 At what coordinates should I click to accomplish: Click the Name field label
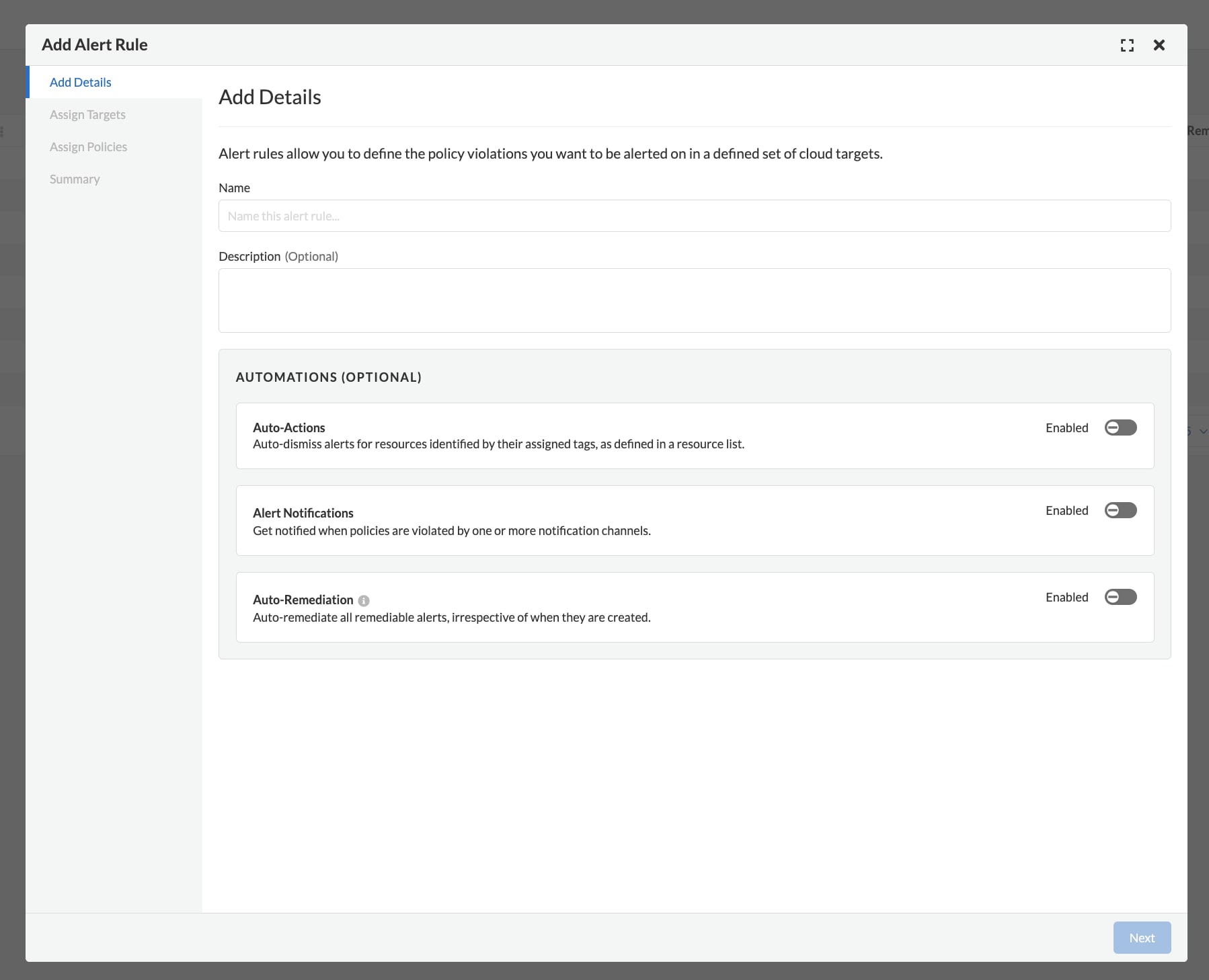click(x=235, y=188)
